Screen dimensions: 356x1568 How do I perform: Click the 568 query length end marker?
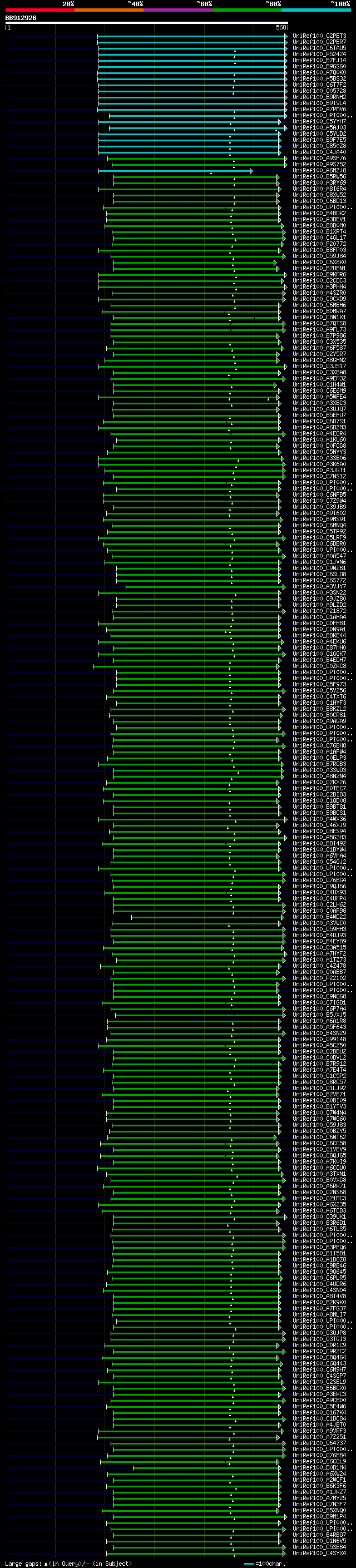click(x=281, y=27)
